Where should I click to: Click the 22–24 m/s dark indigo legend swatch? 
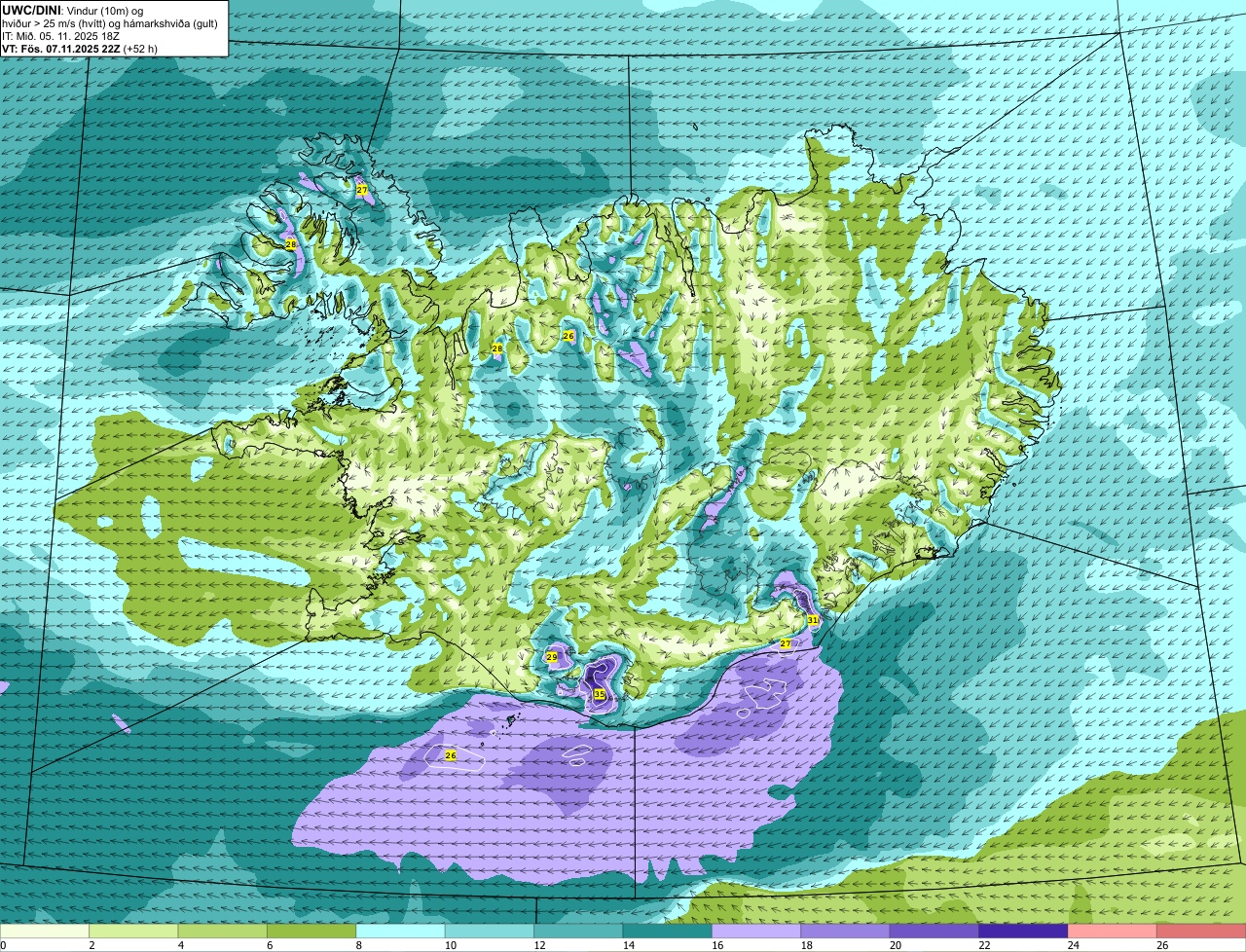1023,932
